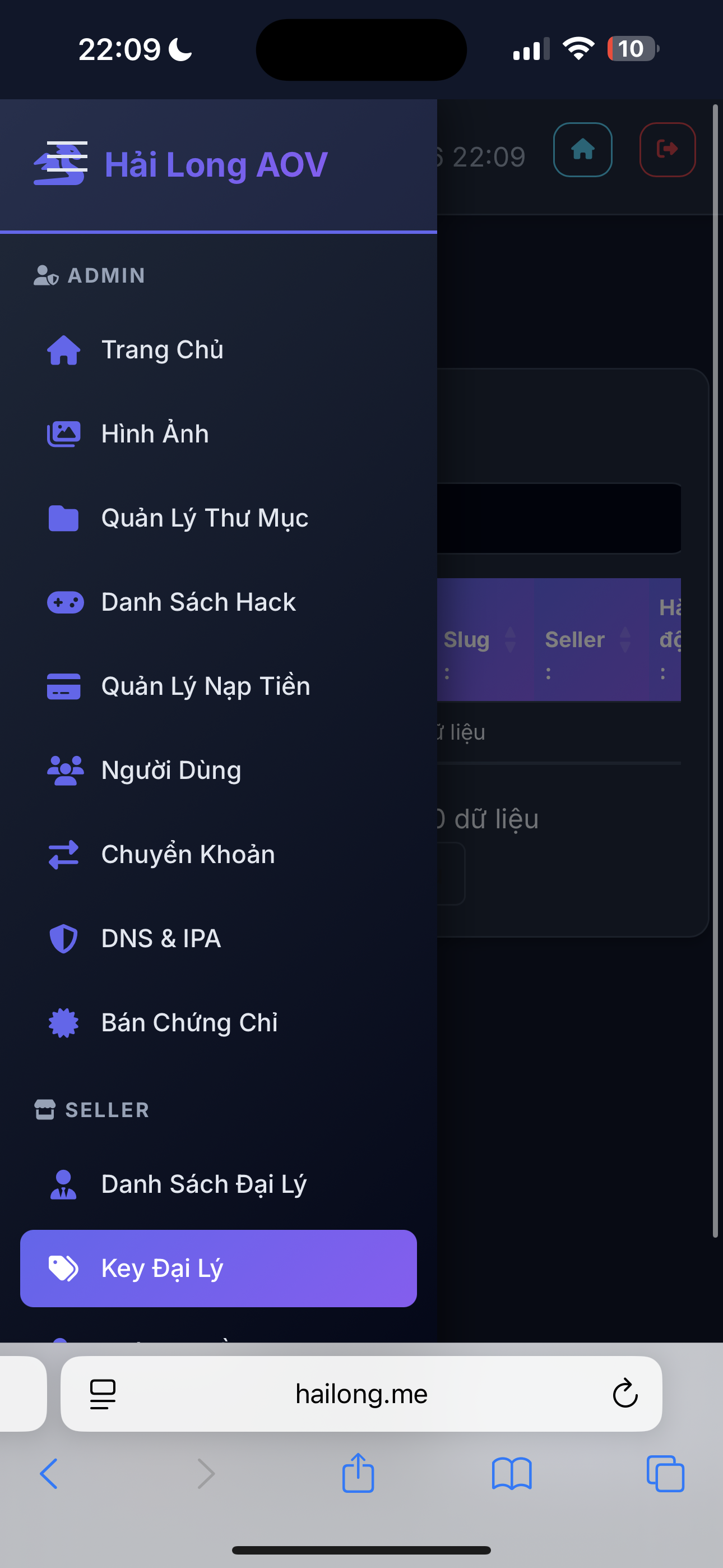Open Danh Sách Hack menu item
Image resolution: width=723 pixels, height=1568 pixels.
click(198, 602)
